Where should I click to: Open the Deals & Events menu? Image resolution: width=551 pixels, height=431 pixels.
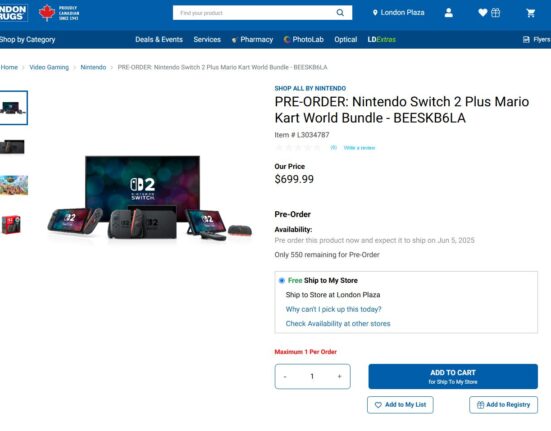pos(159,39)
